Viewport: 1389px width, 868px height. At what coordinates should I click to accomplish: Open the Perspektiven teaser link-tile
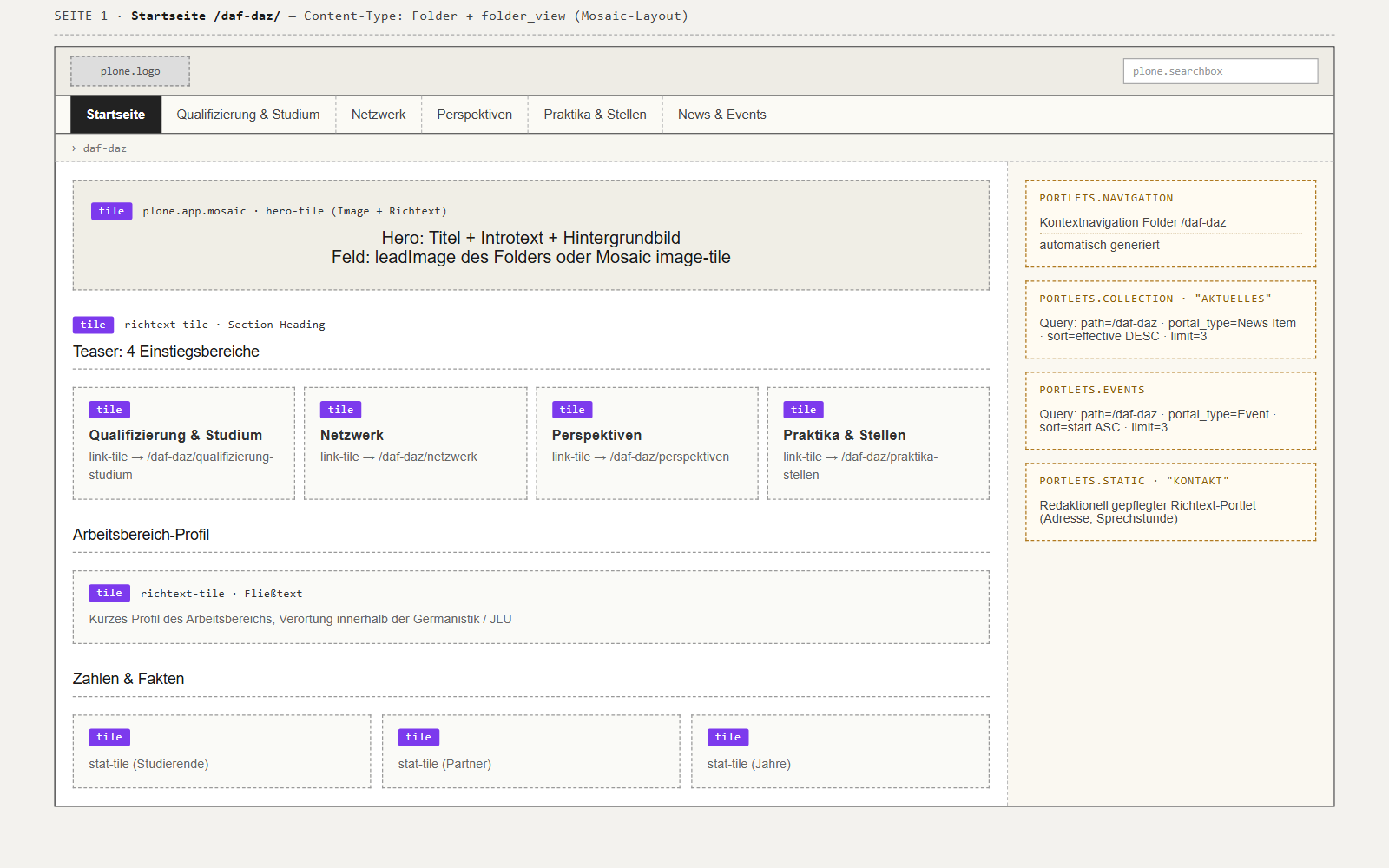tap(647, 443)
